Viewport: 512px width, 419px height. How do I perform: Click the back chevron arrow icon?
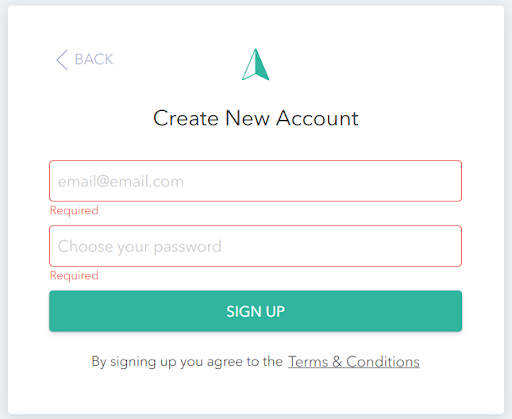(x=62, y=60)
